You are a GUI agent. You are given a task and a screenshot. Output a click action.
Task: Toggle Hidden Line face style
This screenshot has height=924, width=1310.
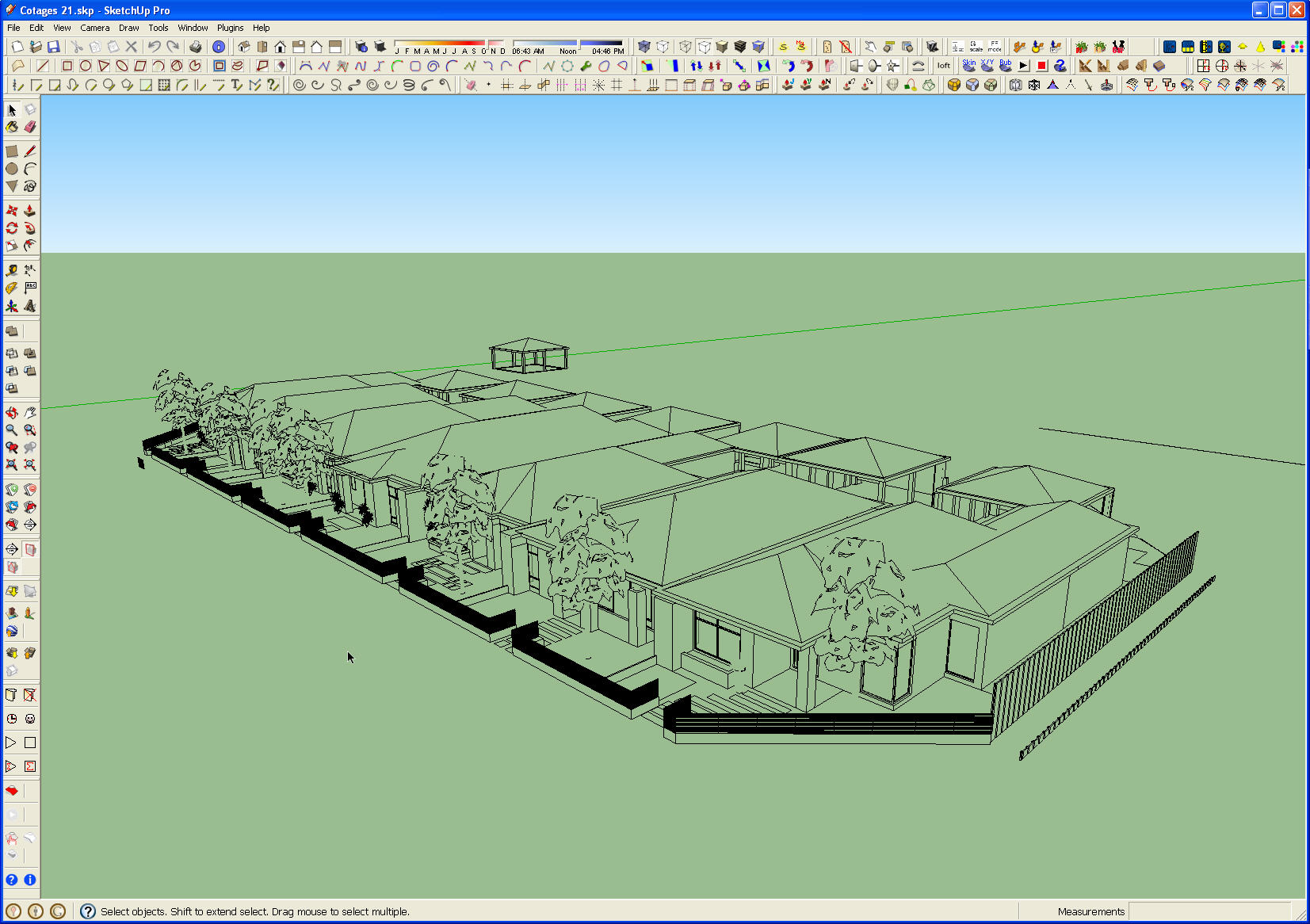click(x=704, y=47)
